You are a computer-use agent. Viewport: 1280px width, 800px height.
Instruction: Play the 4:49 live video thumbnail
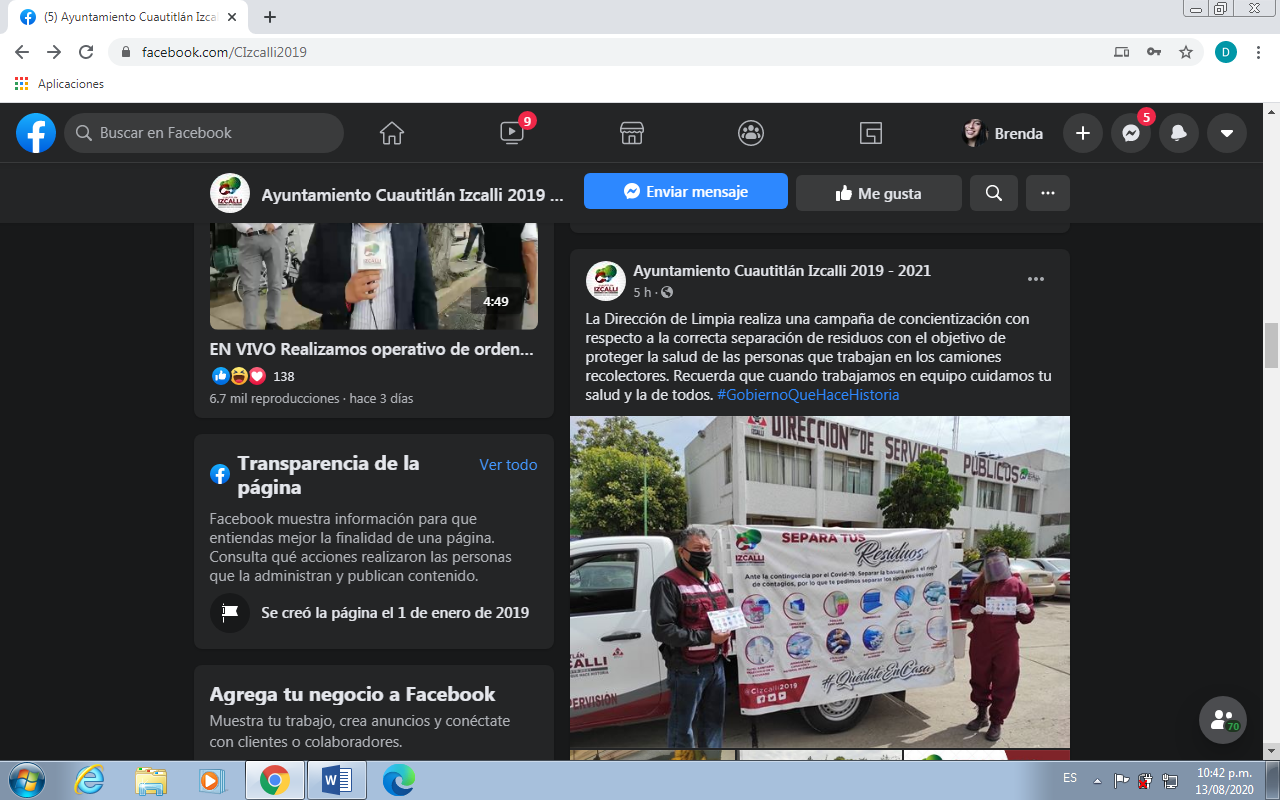(374, 277)
